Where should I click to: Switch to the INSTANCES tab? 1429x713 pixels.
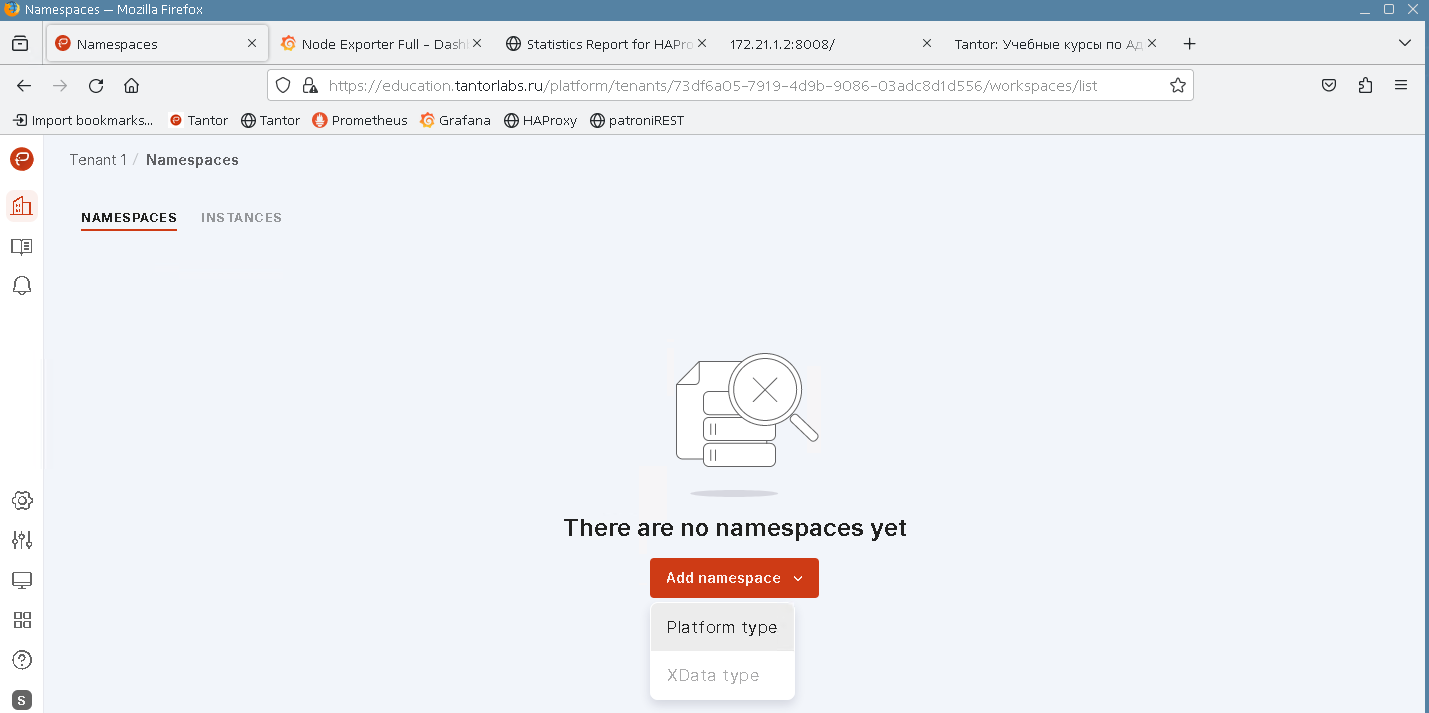241,217
